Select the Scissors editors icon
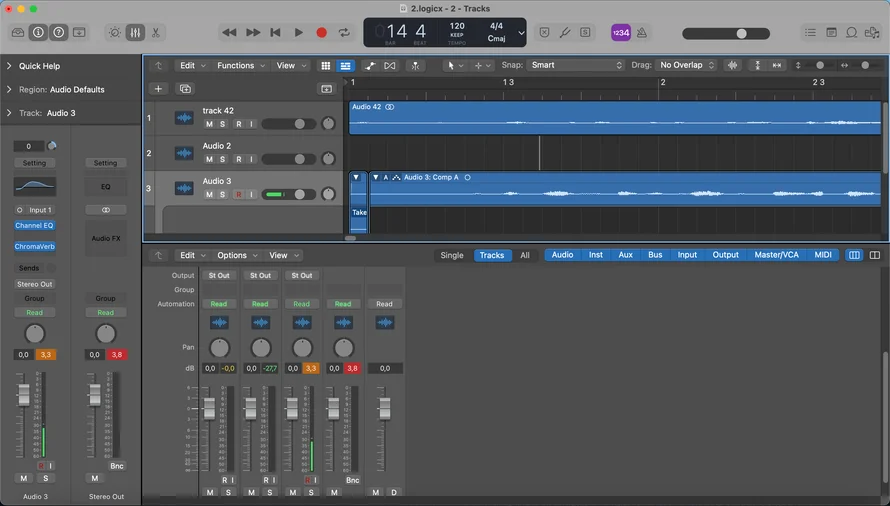 (x=156, y=33)
